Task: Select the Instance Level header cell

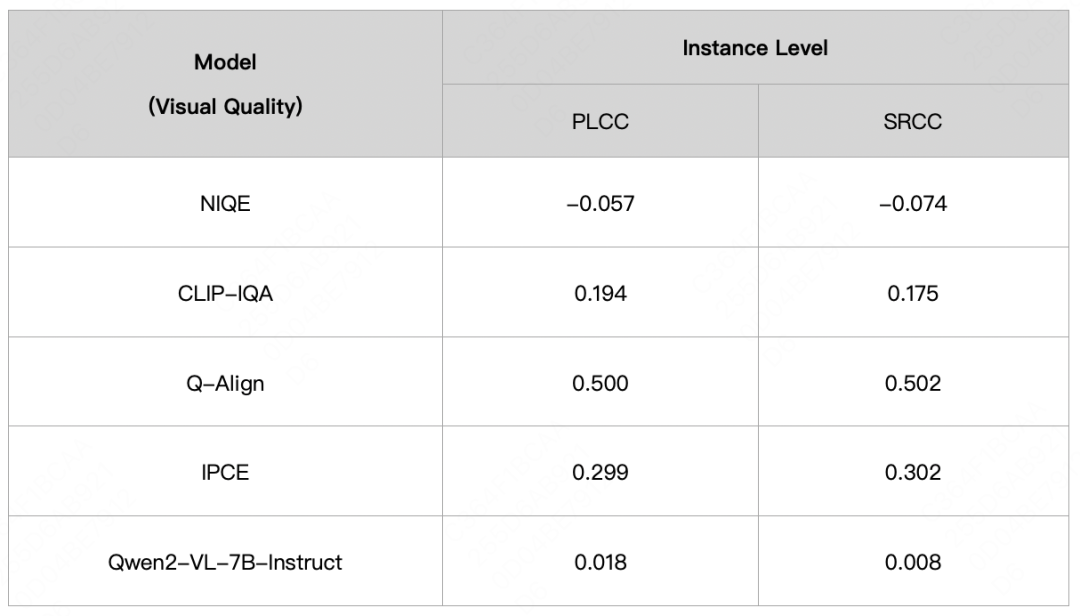Action: (x=756, y=48)
